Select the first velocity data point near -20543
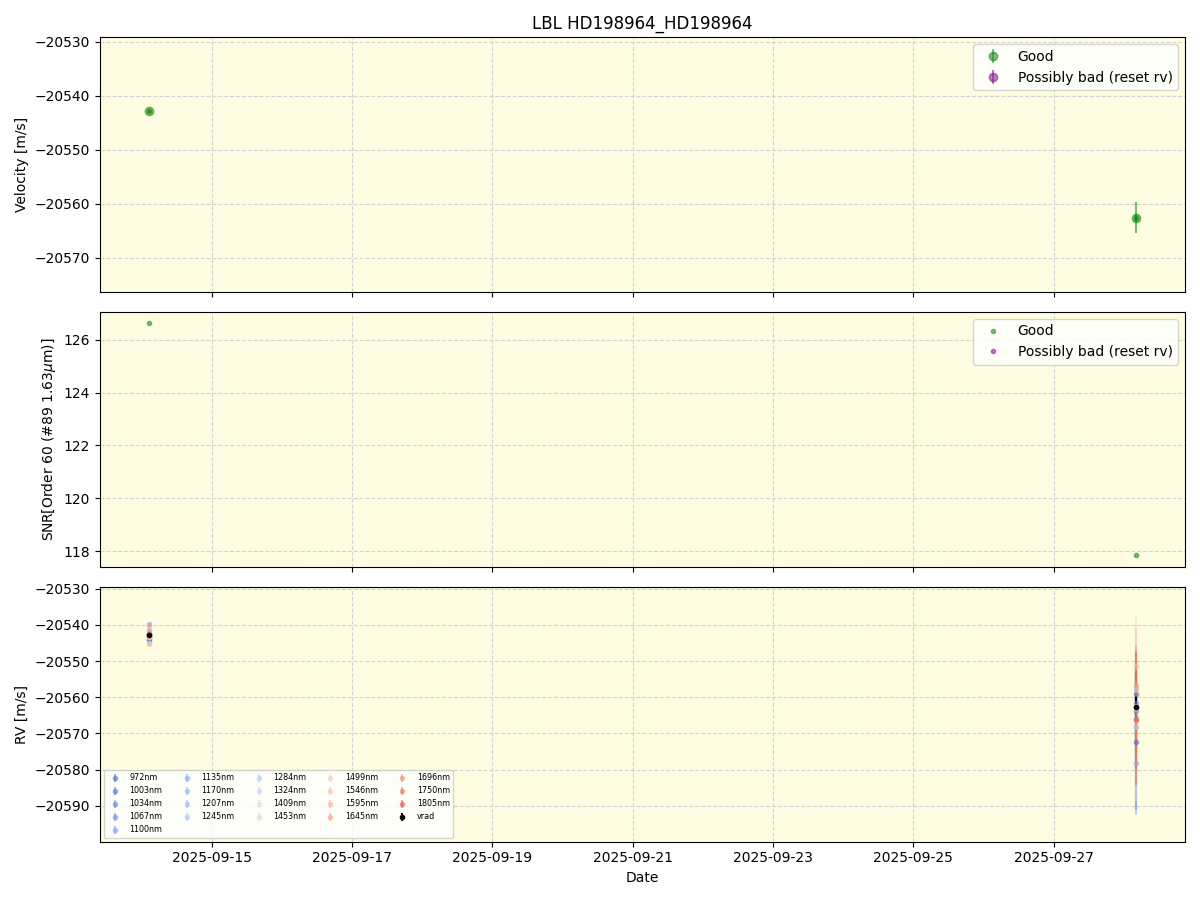The height and width of the screenshot is (900, 1200). 149,111
